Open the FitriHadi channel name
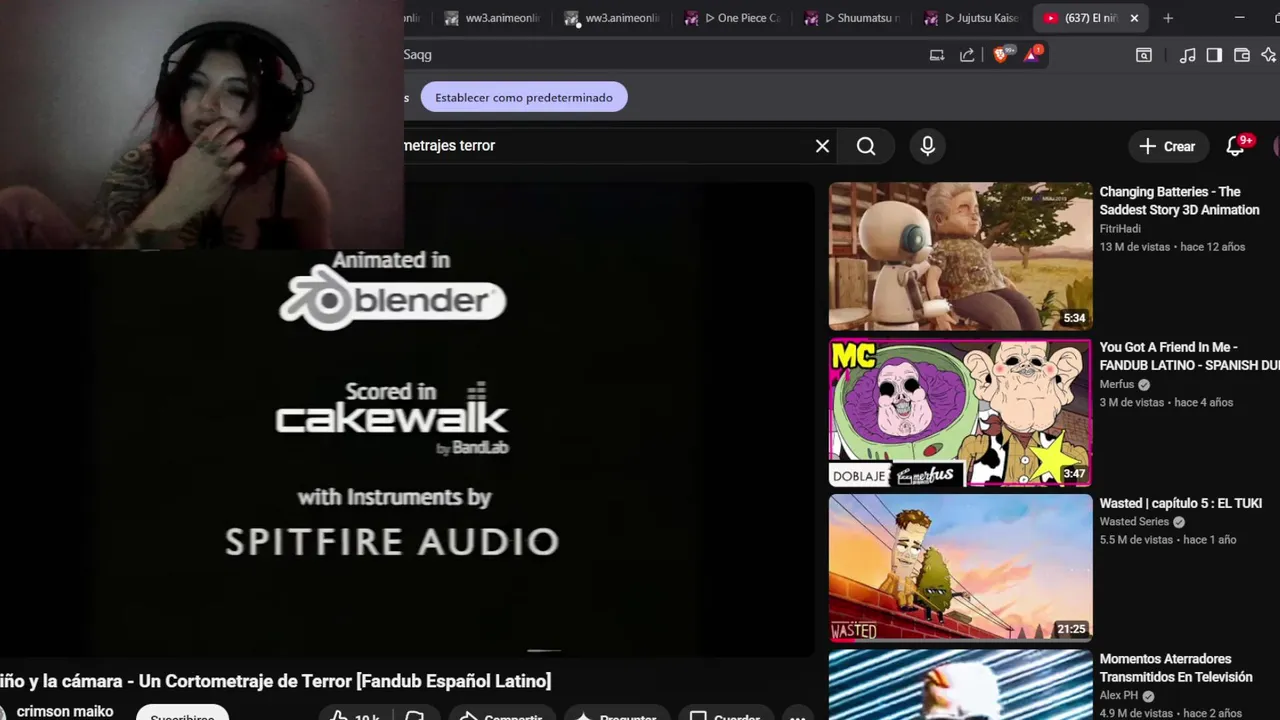This screenshot has width=1280, height=720. 1120,229
